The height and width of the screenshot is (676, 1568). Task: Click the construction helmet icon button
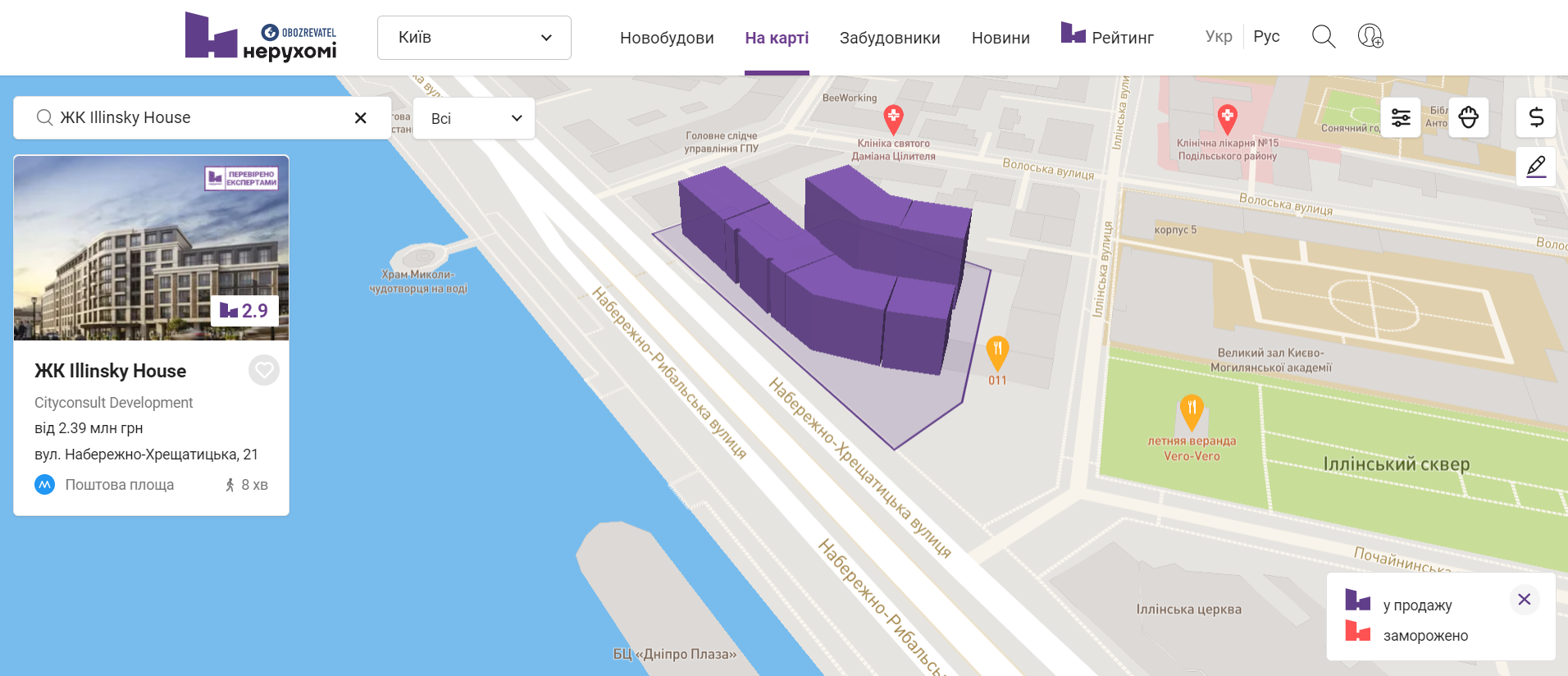1469,118
